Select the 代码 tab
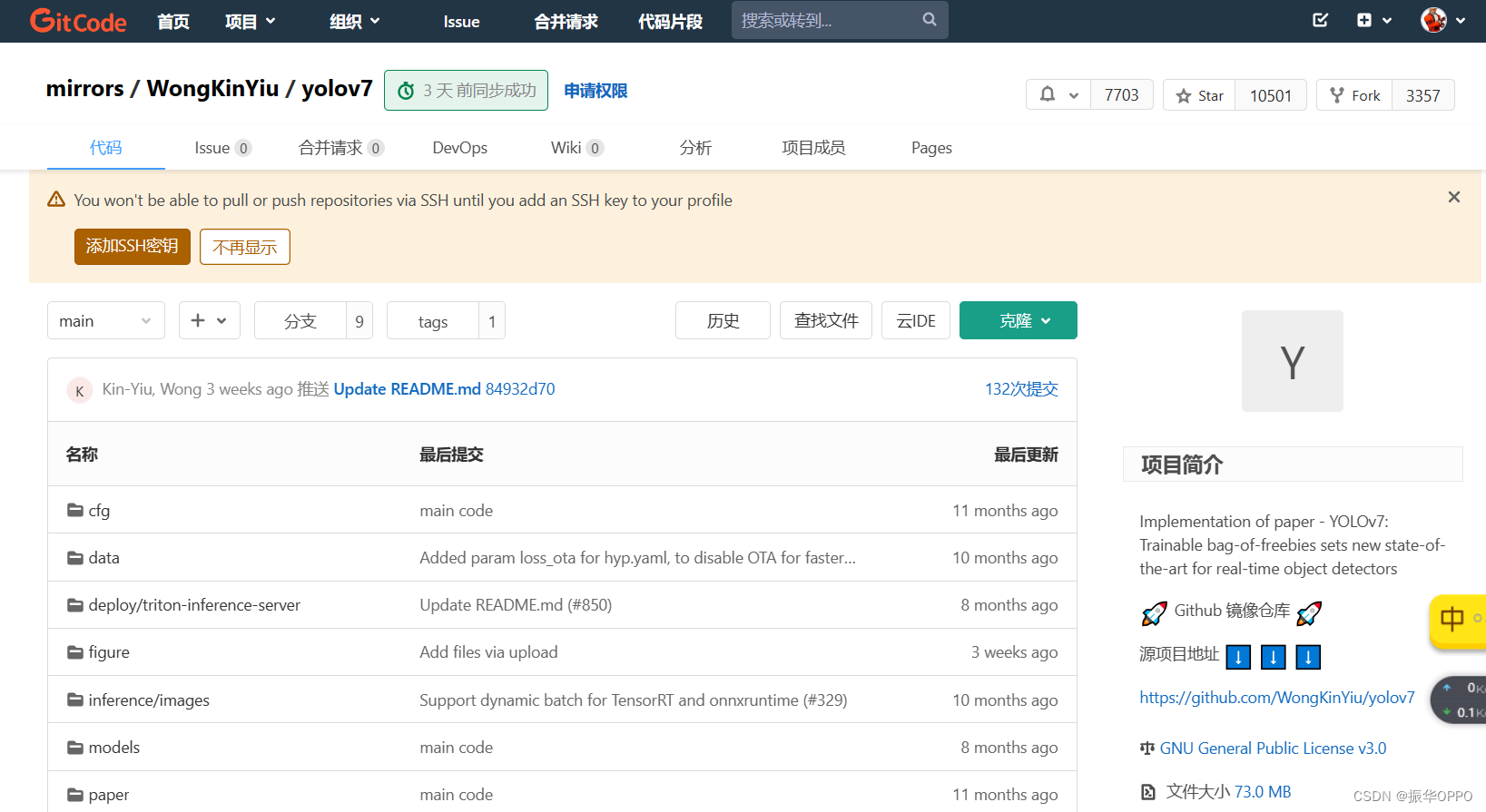This screenshot has width=1486, height=812. [105, 147]
